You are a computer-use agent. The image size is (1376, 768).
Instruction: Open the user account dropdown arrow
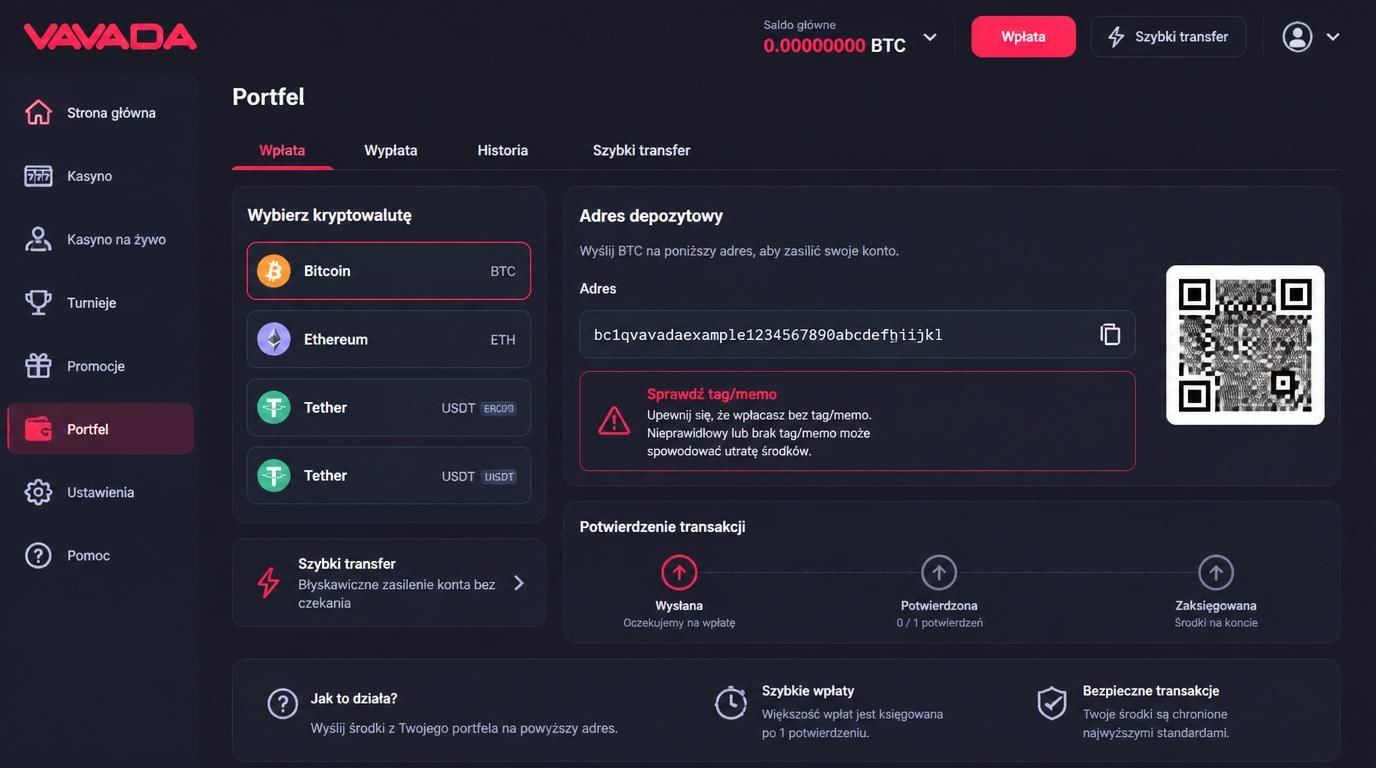click(1333, 37)
